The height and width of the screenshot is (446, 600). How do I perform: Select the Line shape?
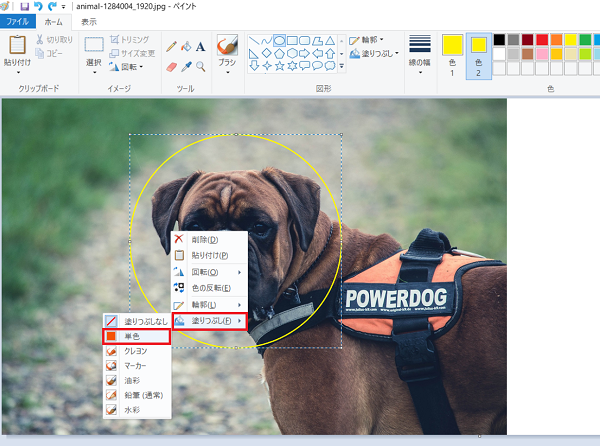[254, 41]
